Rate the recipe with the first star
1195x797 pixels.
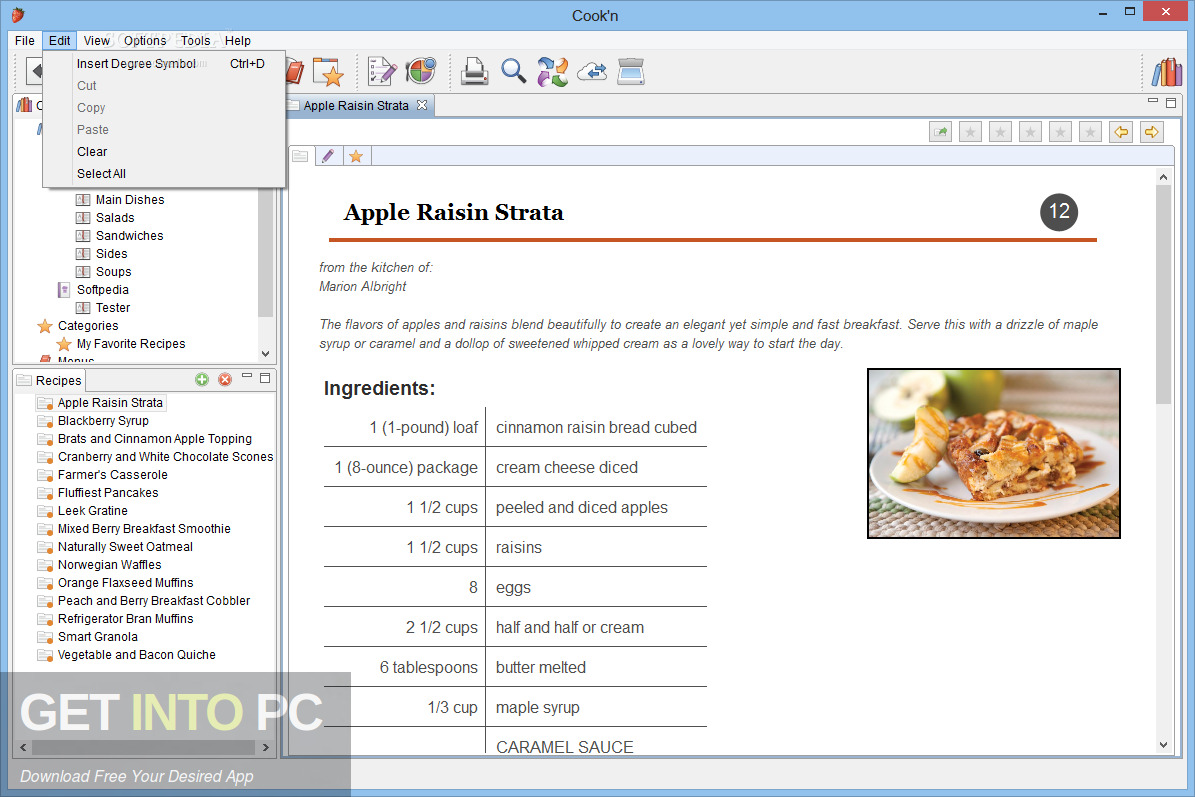click(970, 131)
